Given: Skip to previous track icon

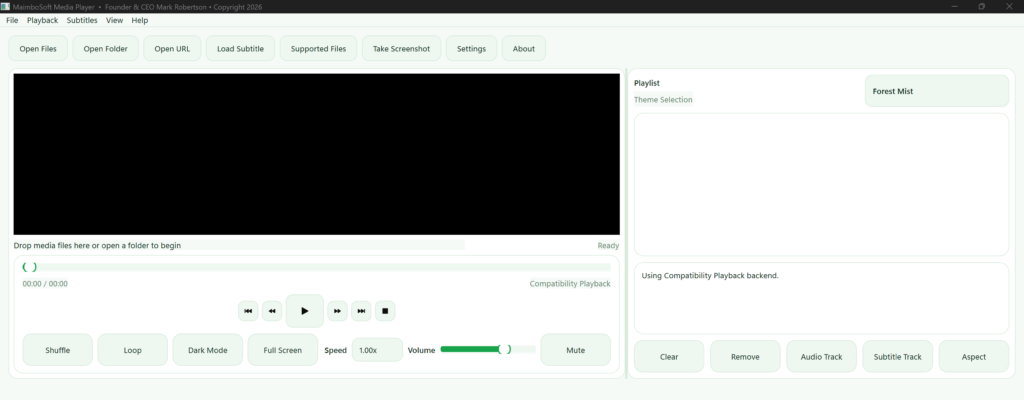Looking at the screenshot, I should tap(248, 311).
